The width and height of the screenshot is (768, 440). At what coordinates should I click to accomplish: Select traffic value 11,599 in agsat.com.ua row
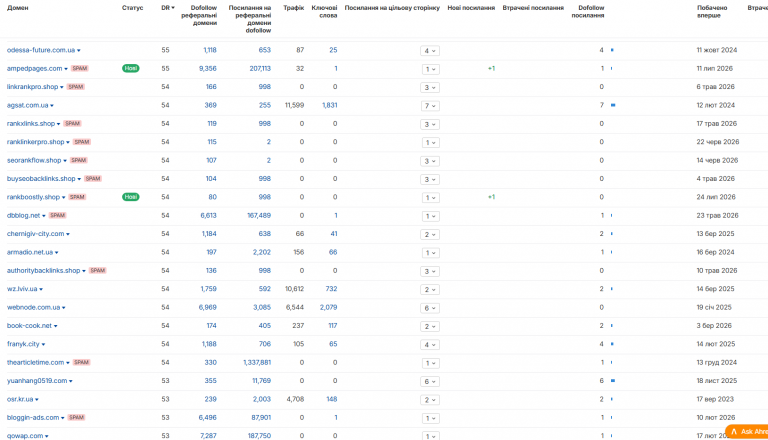coord(294,105)
